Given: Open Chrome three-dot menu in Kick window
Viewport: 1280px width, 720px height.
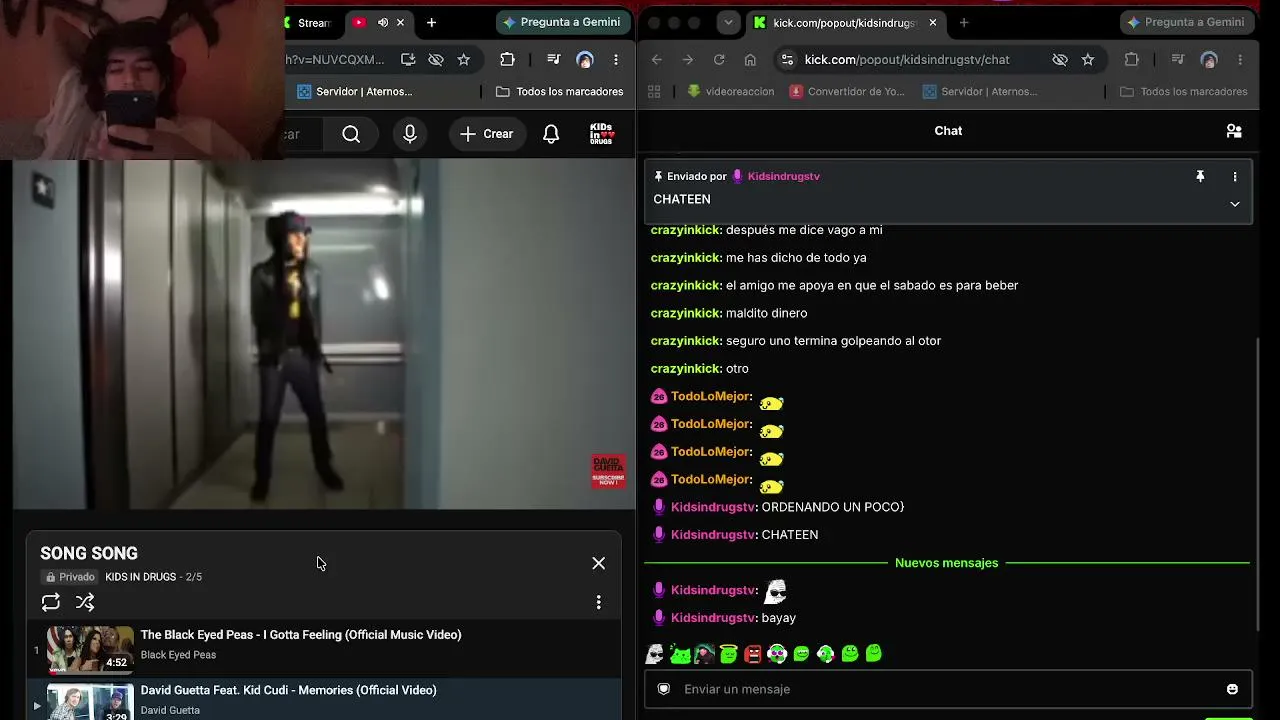Looking at the screenshot, I should click(1241, 60).
